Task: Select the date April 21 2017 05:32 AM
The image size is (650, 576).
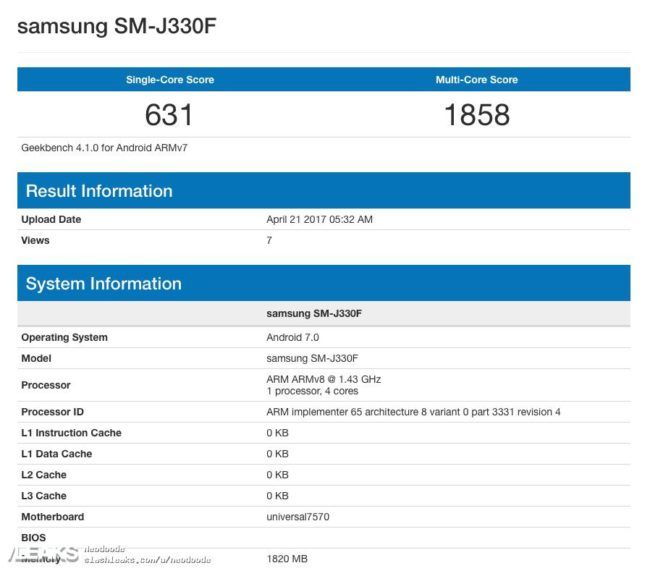Action: point(319,219)
